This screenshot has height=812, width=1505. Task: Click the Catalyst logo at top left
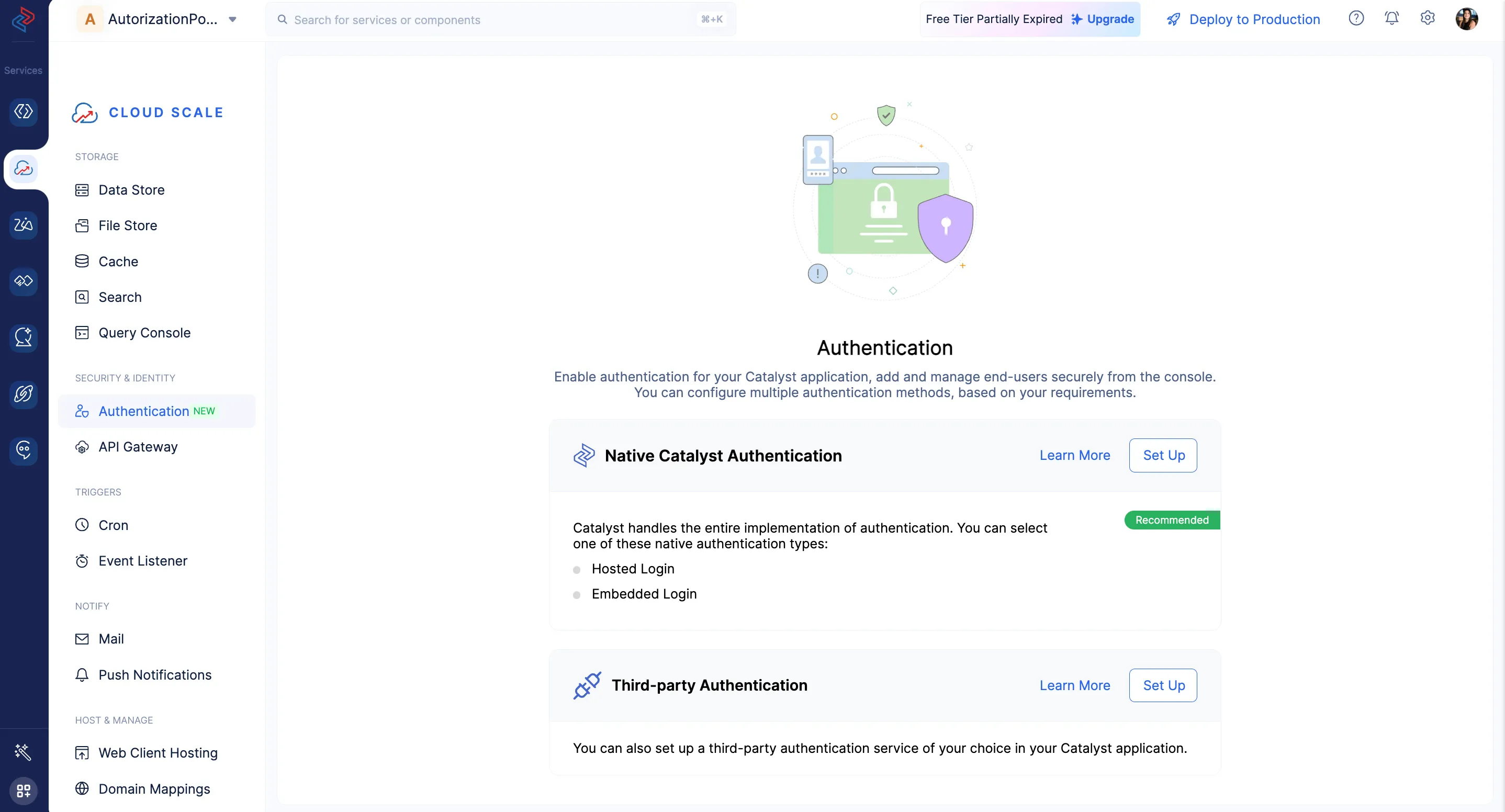pyautogui.click(x=24, y=19)
